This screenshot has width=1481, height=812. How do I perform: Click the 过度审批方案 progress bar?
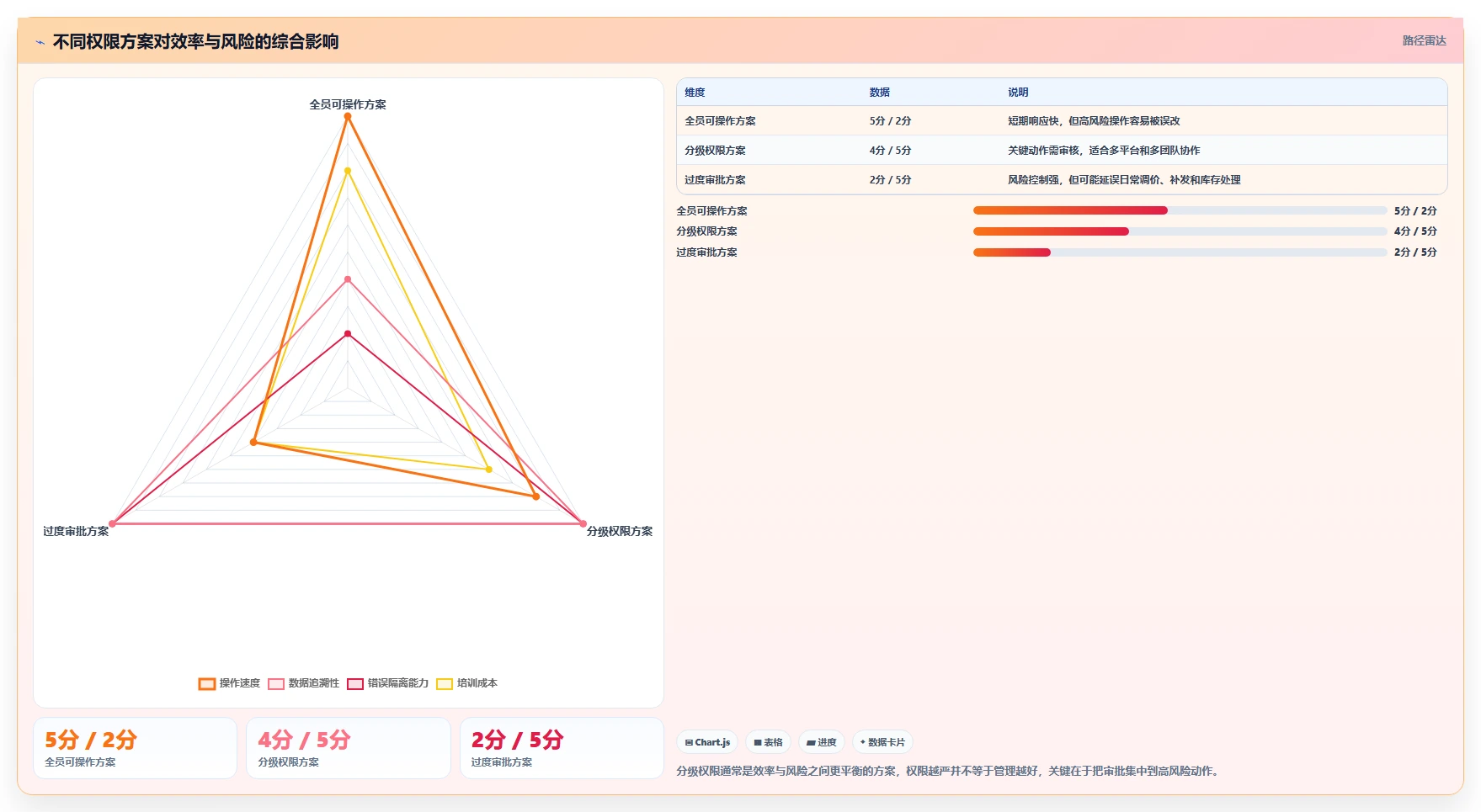[1180, 252]
